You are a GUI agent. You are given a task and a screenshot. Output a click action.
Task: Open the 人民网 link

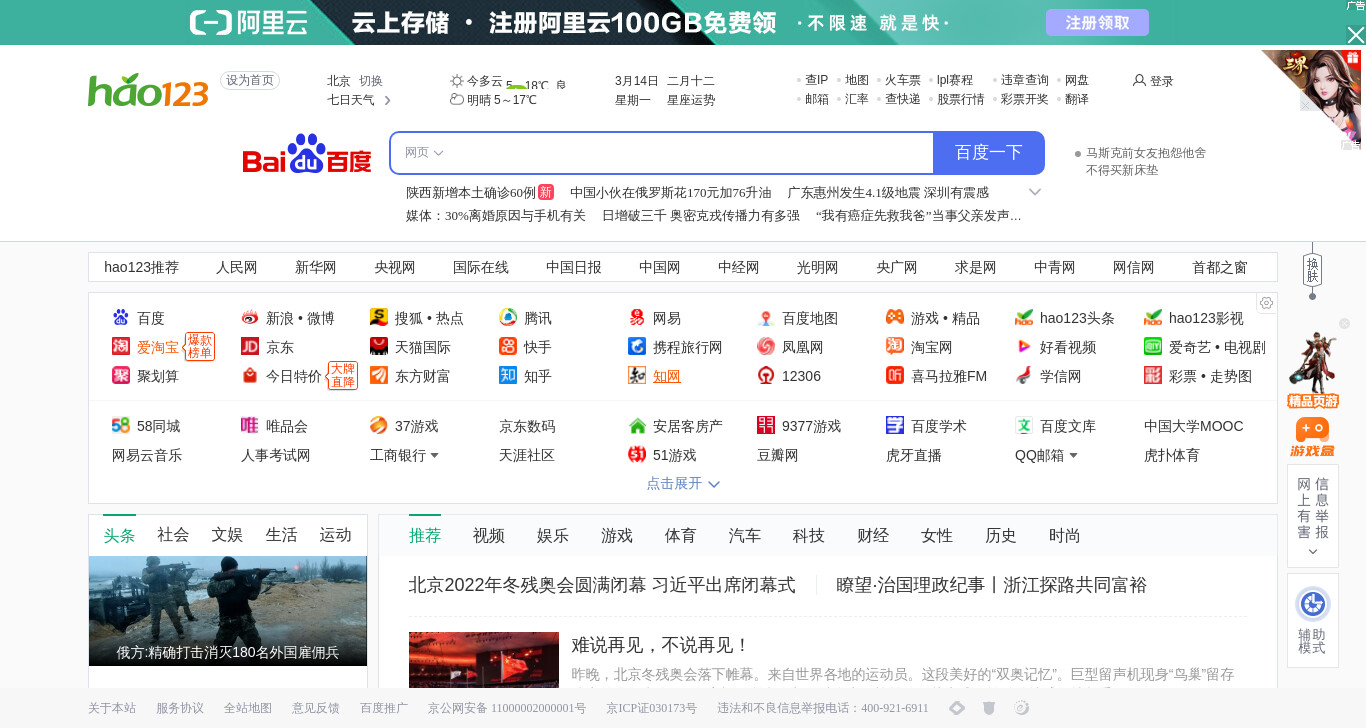(x=237, y=267)
